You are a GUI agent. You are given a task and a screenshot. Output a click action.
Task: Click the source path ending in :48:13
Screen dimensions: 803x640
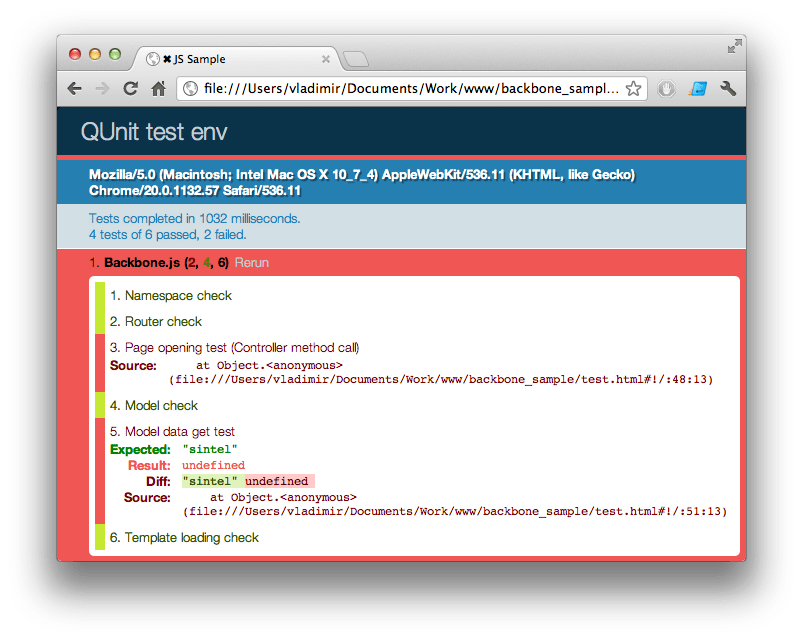[441, 379]
